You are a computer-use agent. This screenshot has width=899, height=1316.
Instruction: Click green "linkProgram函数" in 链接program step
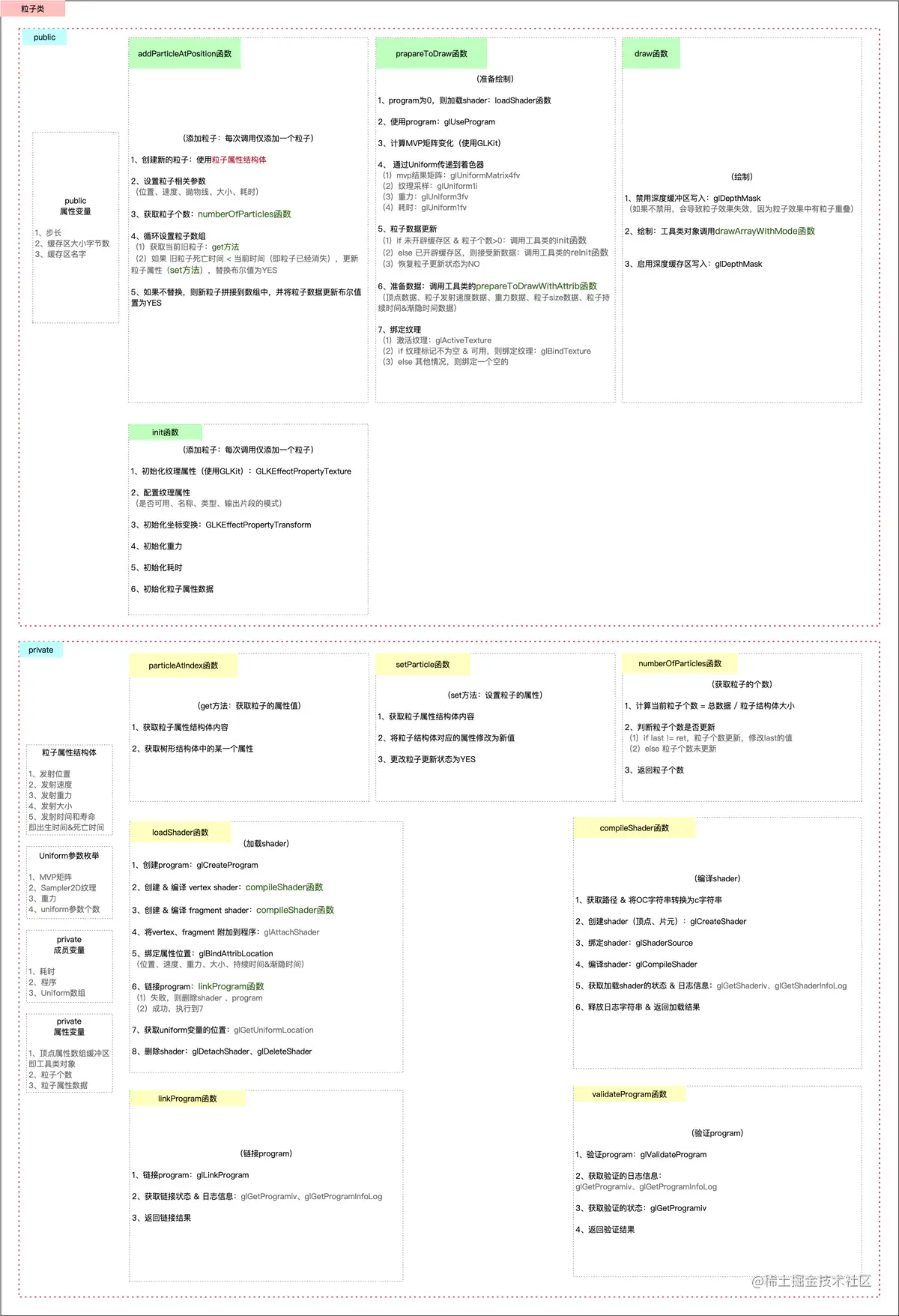[x=231, y=987]
